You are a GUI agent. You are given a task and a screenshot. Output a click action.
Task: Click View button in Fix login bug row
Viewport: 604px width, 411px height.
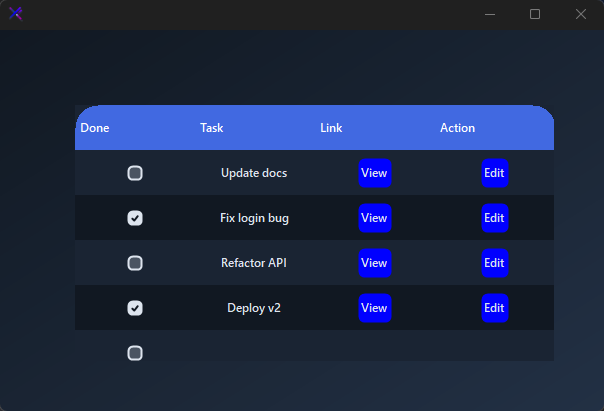click(375, 218)
